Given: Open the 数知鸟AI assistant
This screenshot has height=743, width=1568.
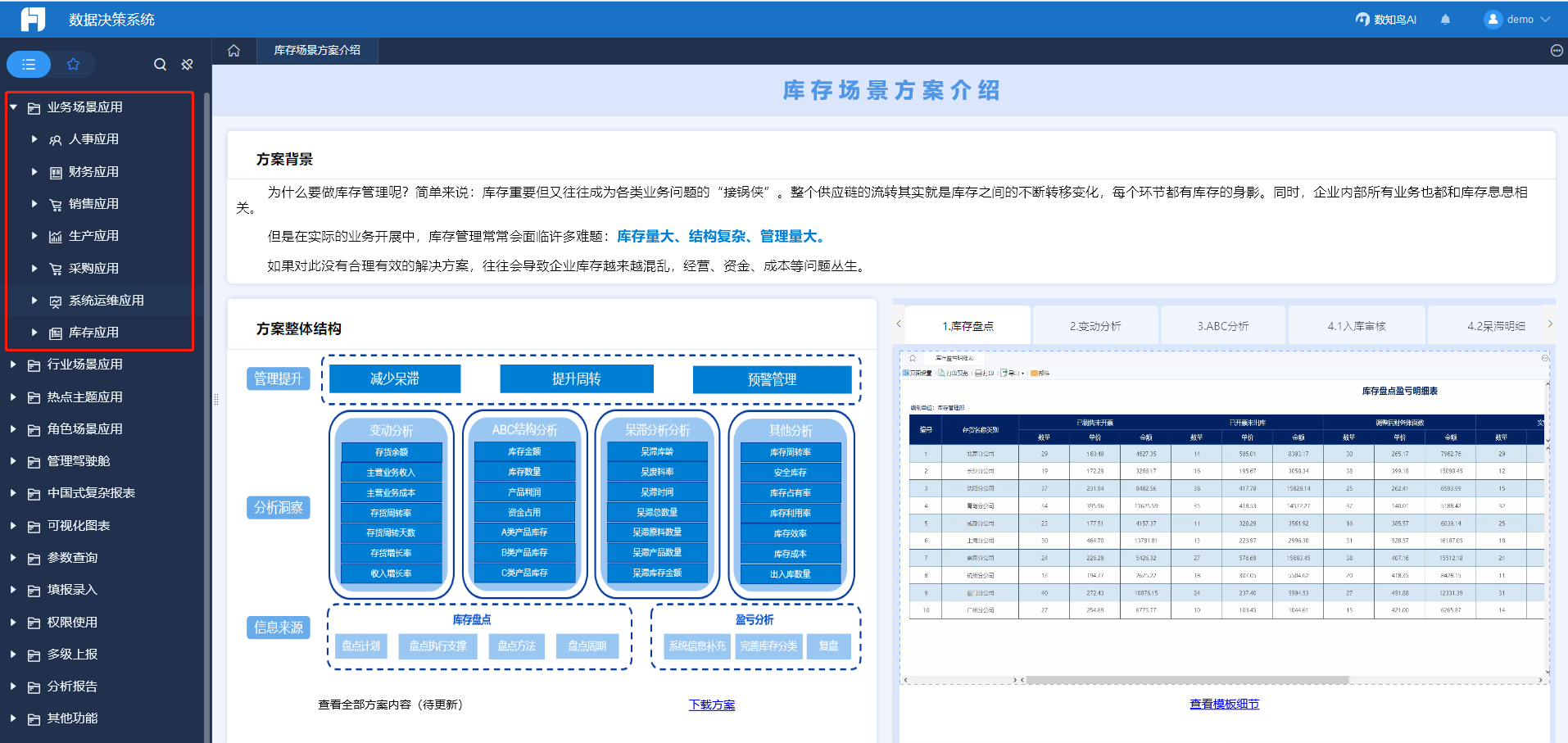Looking at the screenshot, I should (1385, 20).
